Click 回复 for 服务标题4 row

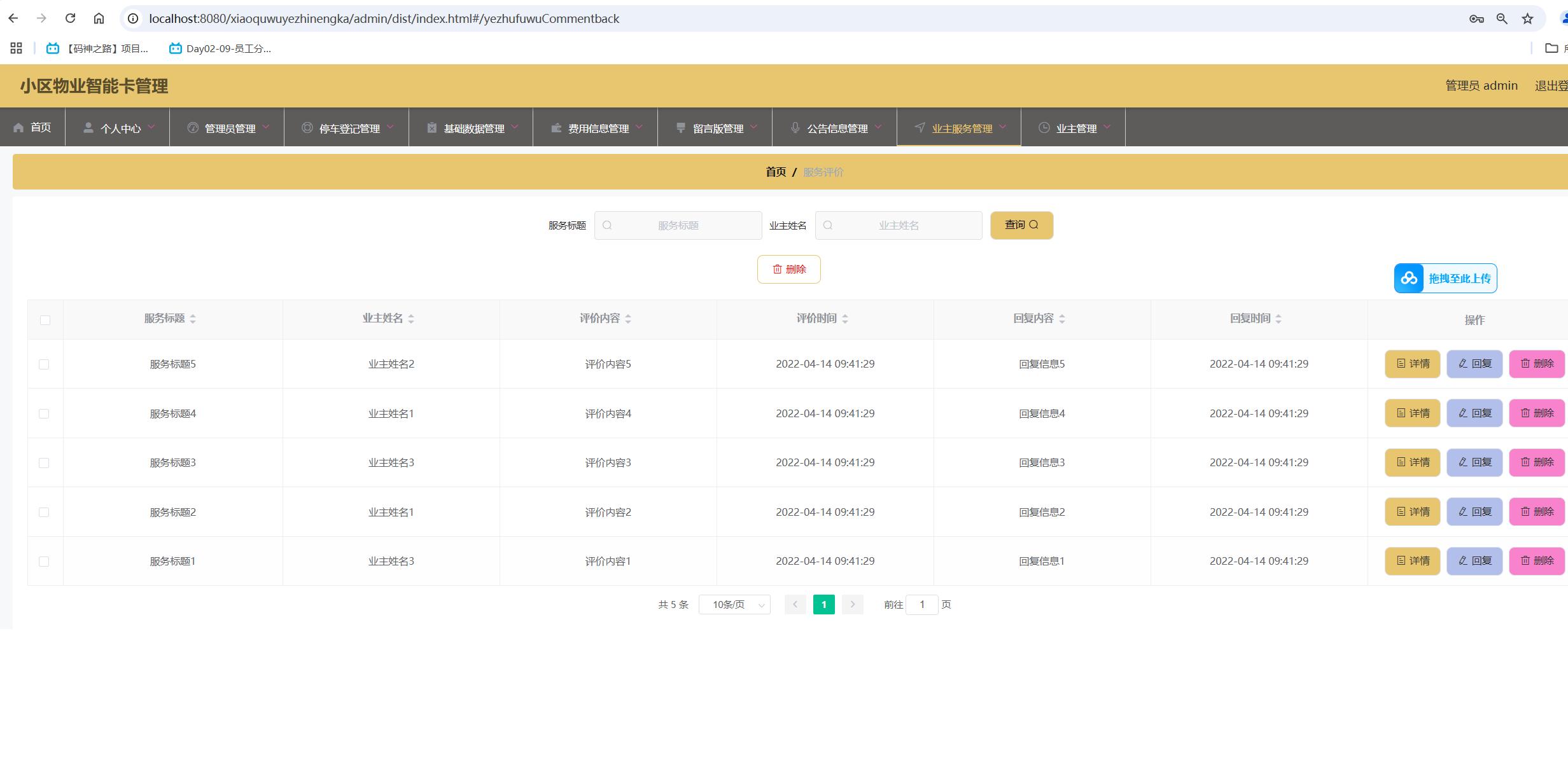point(1474,413)
